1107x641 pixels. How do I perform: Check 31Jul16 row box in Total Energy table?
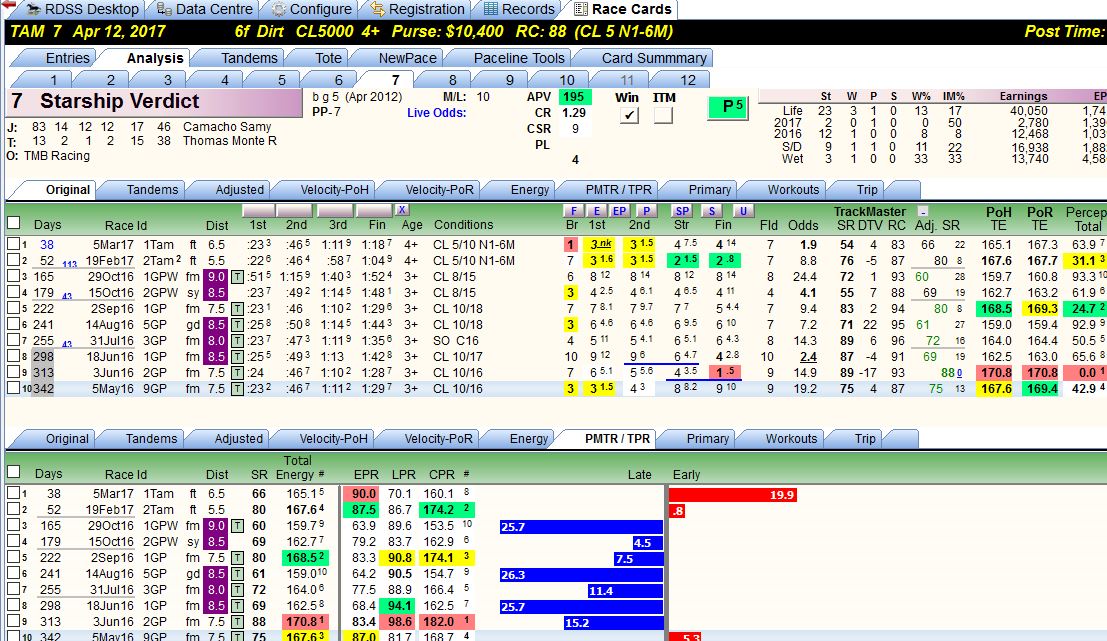pyautogui.click(x=13, y=589)
